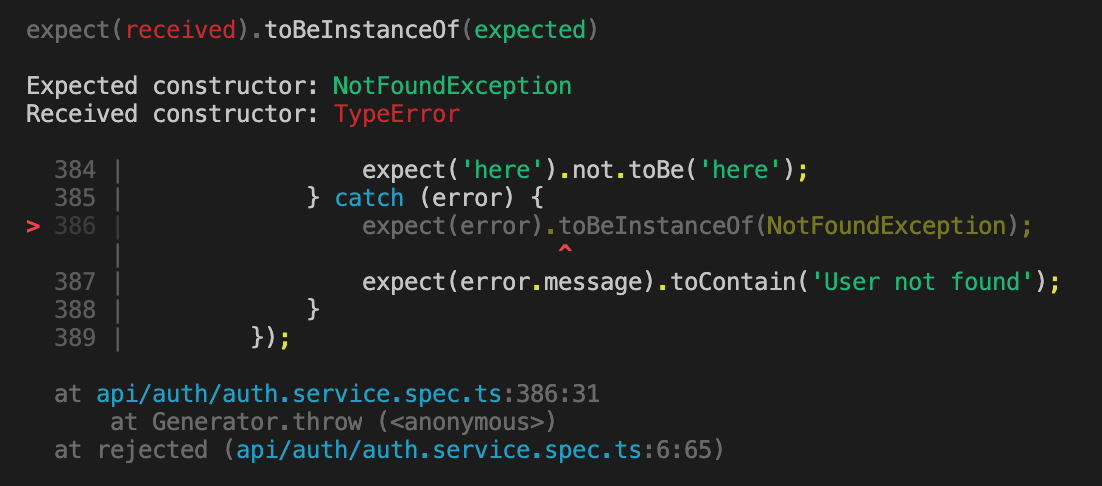The height and width of the screenshot is (486, 1102).
Task: Click line number 384
Action: tap(74, 170)
